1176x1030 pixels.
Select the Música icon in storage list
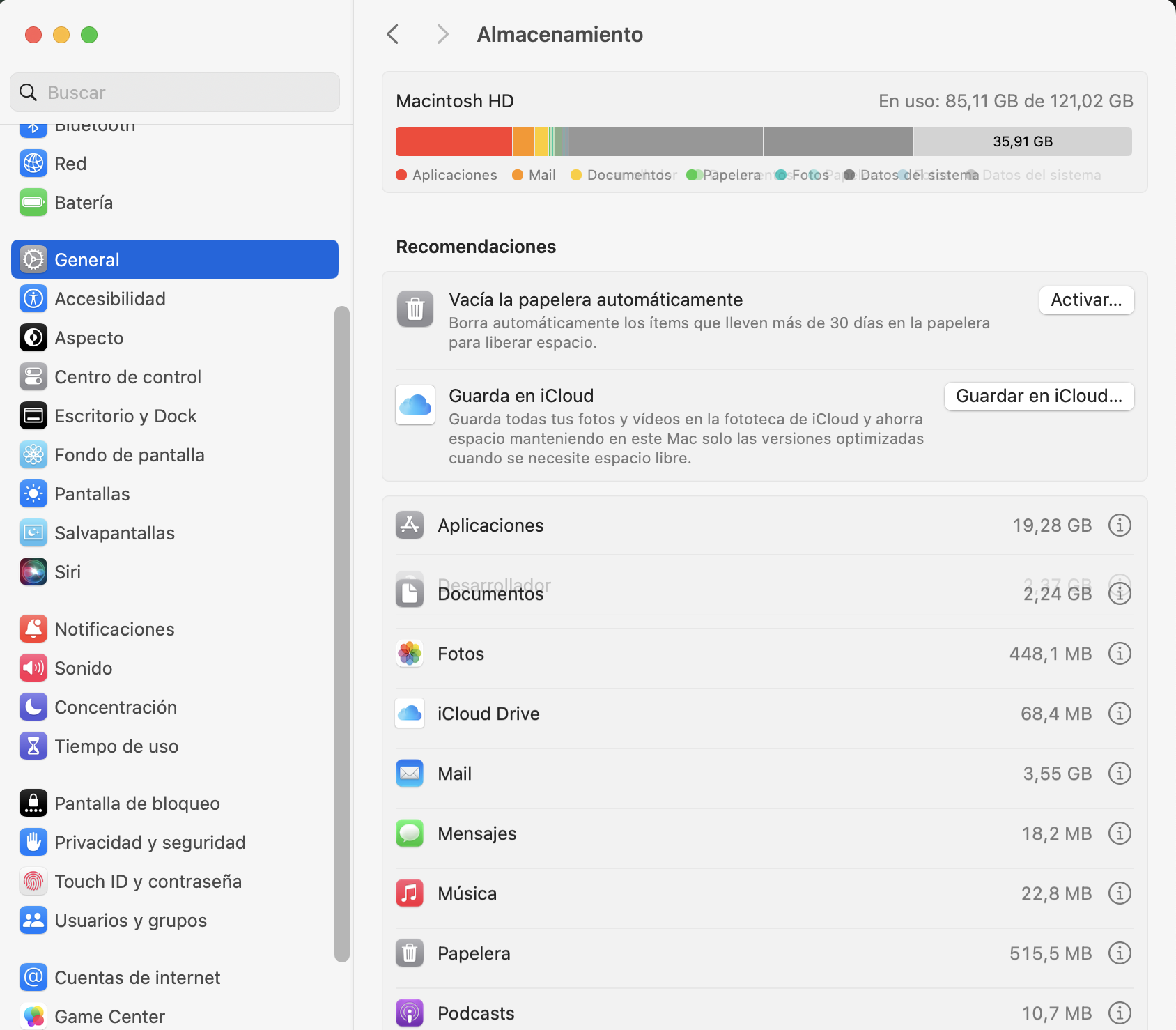(410, 893)
